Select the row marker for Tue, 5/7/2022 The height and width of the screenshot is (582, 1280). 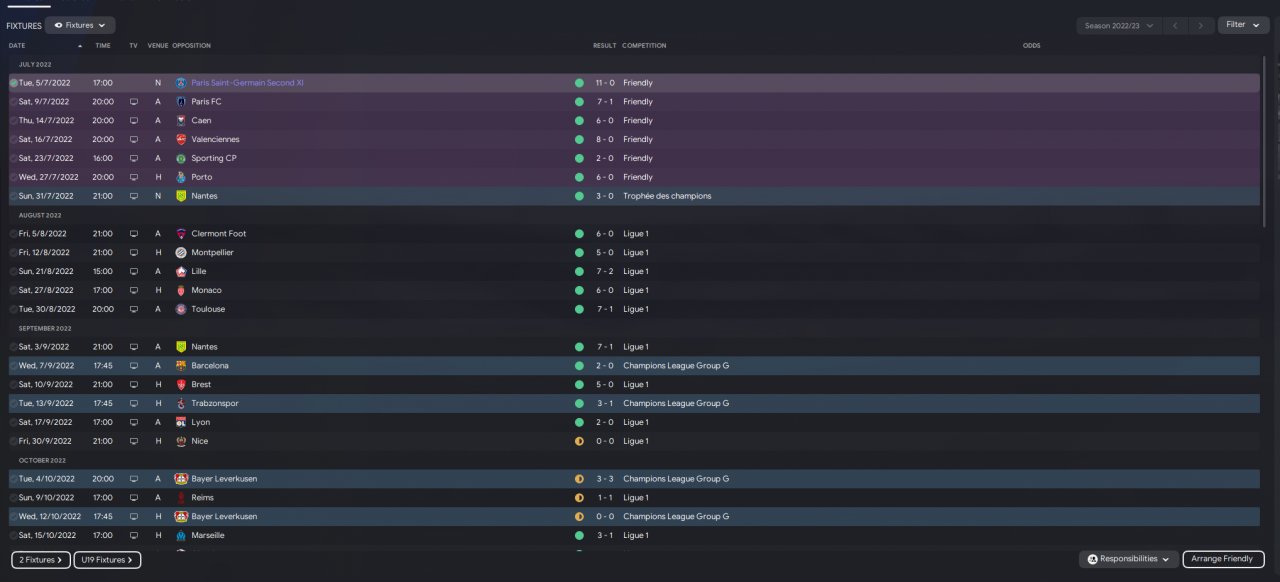pyautogui.click(x=14, y=83)
